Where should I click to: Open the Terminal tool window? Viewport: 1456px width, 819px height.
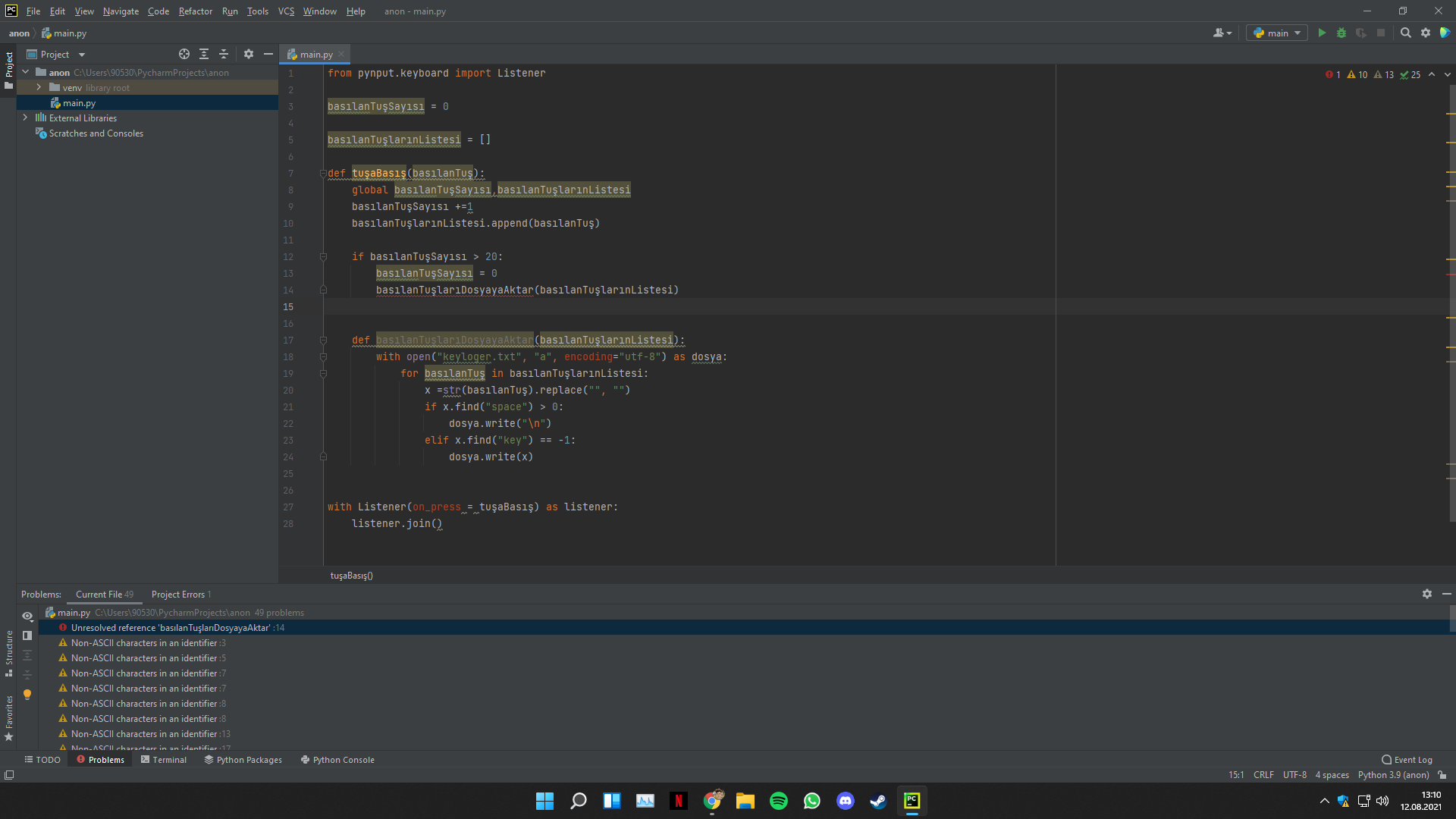[163, 760]
